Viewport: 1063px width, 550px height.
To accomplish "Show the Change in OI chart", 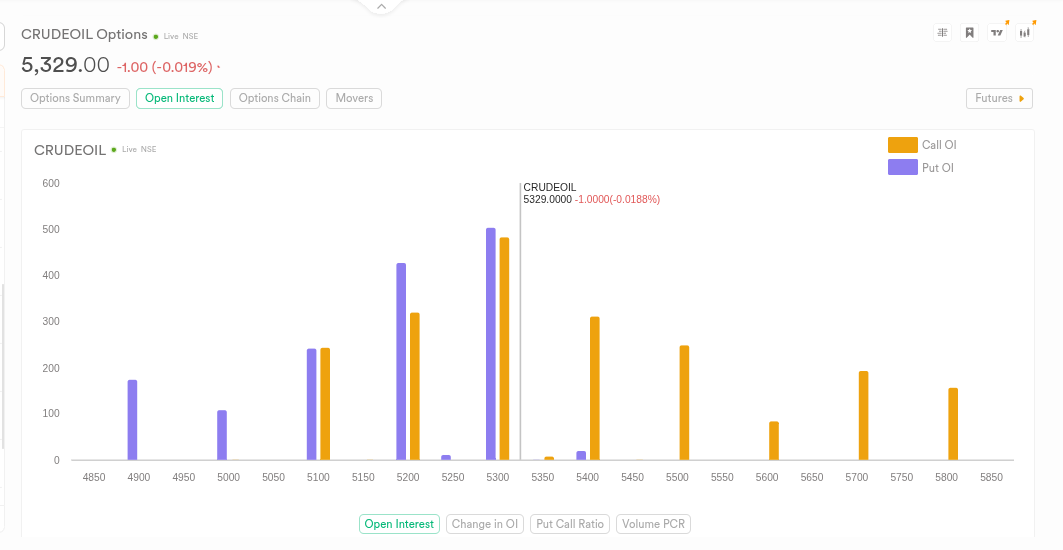I will [x=485, y=524].
